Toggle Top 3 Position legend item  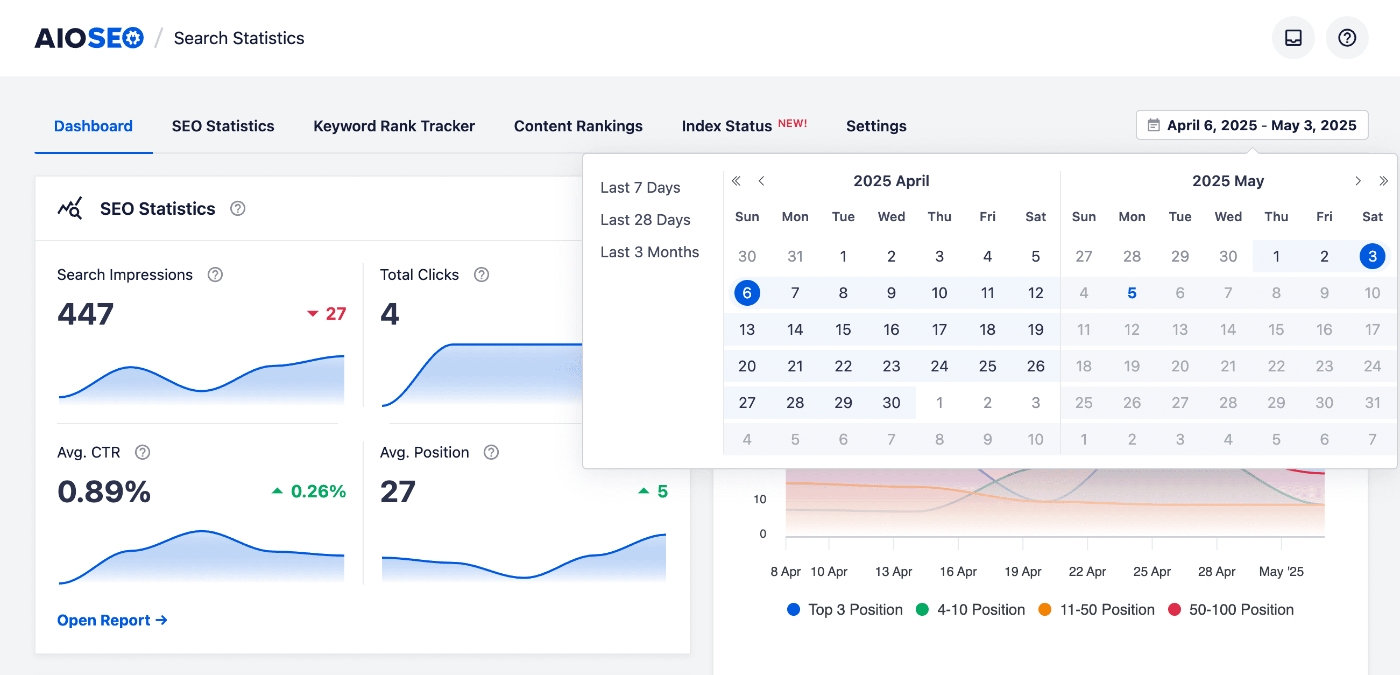845,609
